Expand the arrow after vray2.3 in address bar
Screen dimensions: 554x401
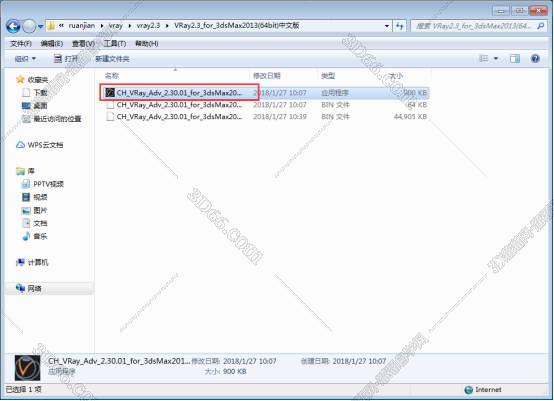[x=167, y=26]
